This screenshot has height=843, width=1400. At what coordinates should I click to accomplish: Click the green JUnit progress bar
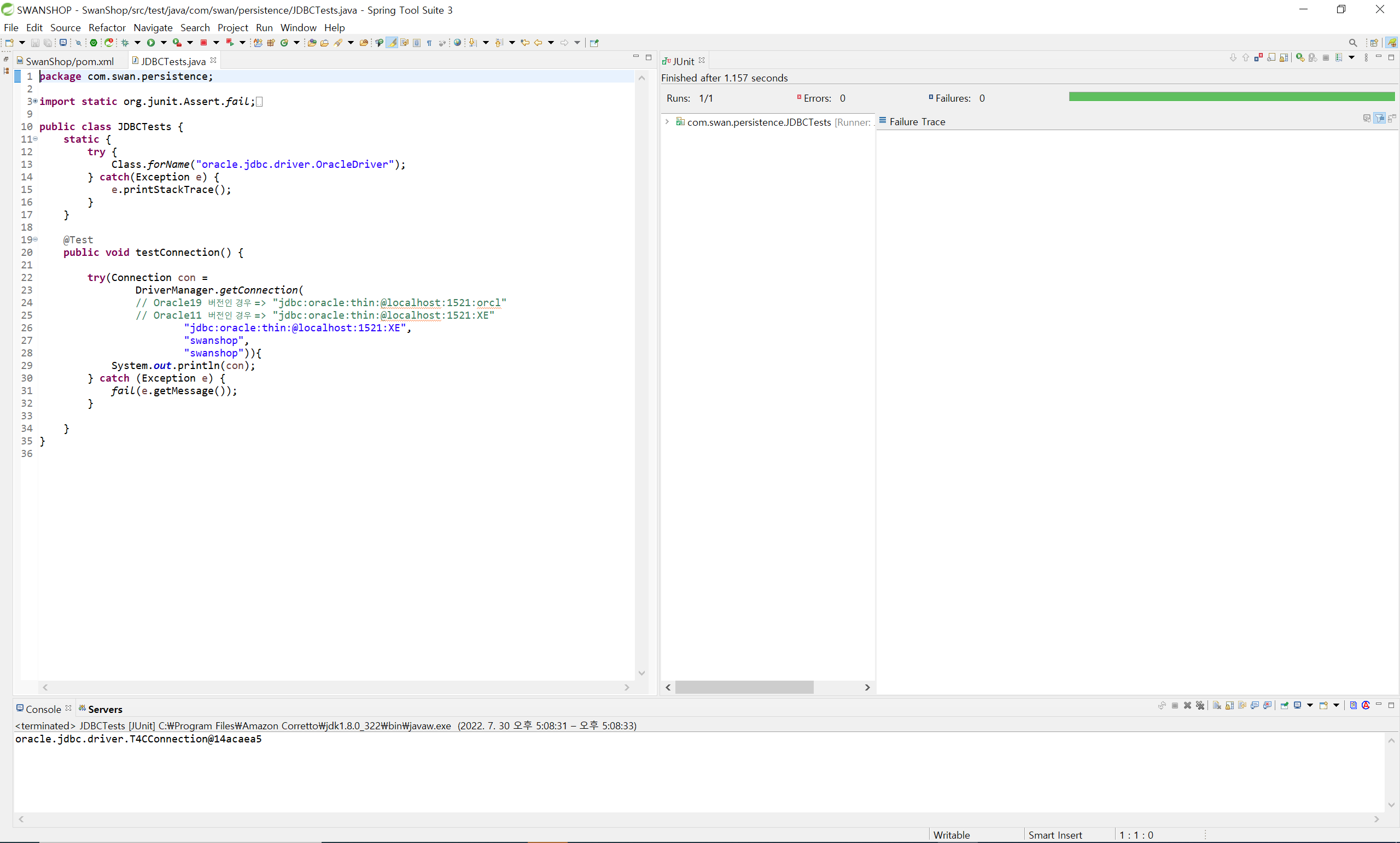[1231, 97]
